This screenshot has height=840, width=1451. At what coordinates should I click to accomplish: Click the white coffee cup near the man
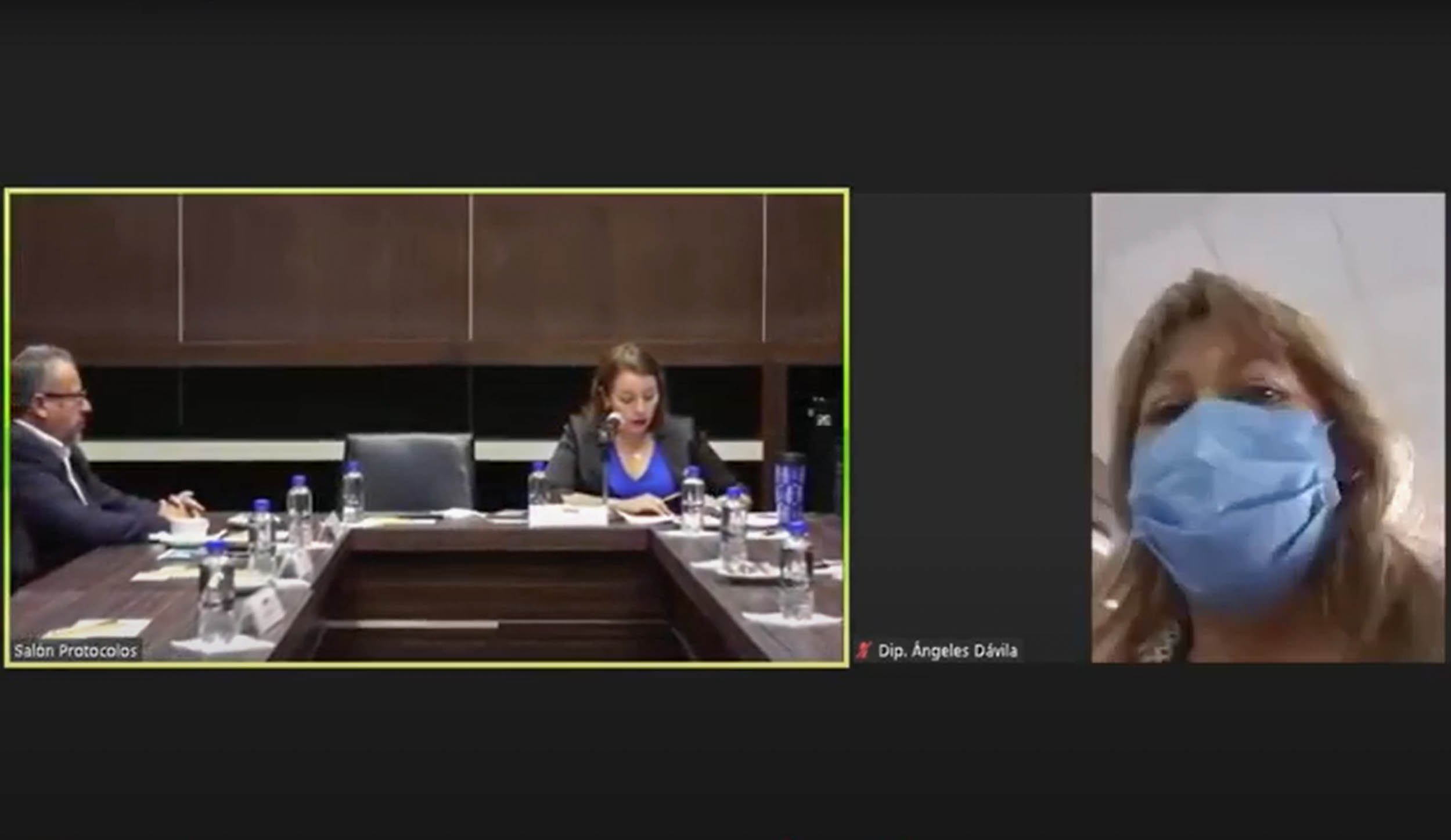(189, 527)
